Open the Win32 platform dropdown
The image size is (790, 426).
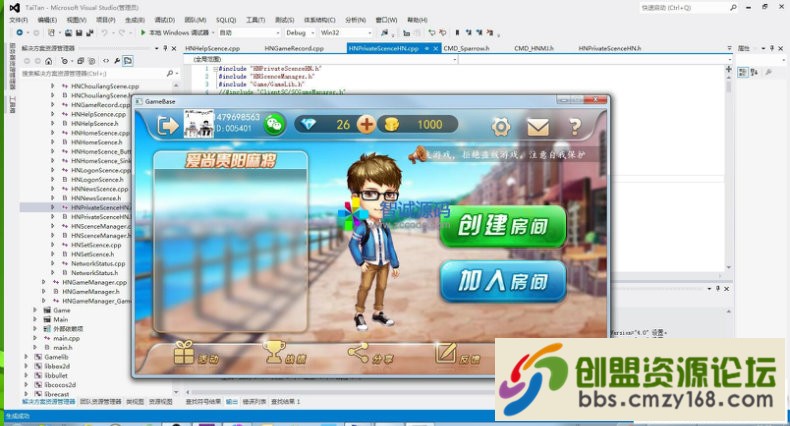[x=346, y=32]
